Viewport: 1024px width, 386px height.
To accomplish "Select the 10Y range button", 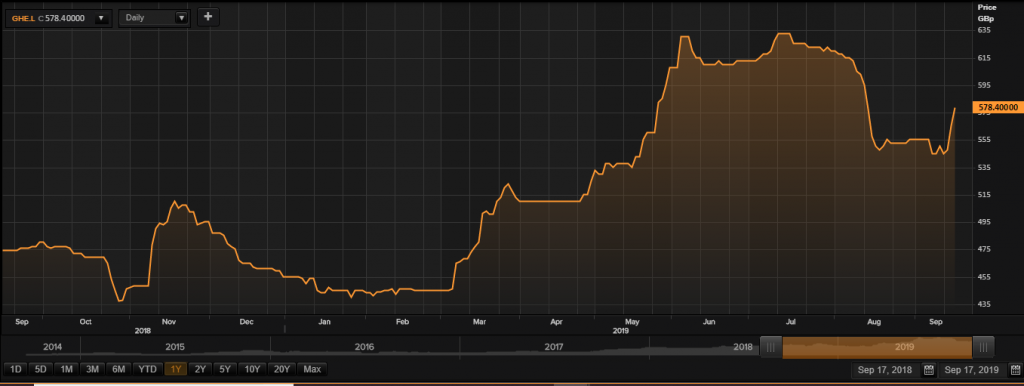I will tap(253, 370).
